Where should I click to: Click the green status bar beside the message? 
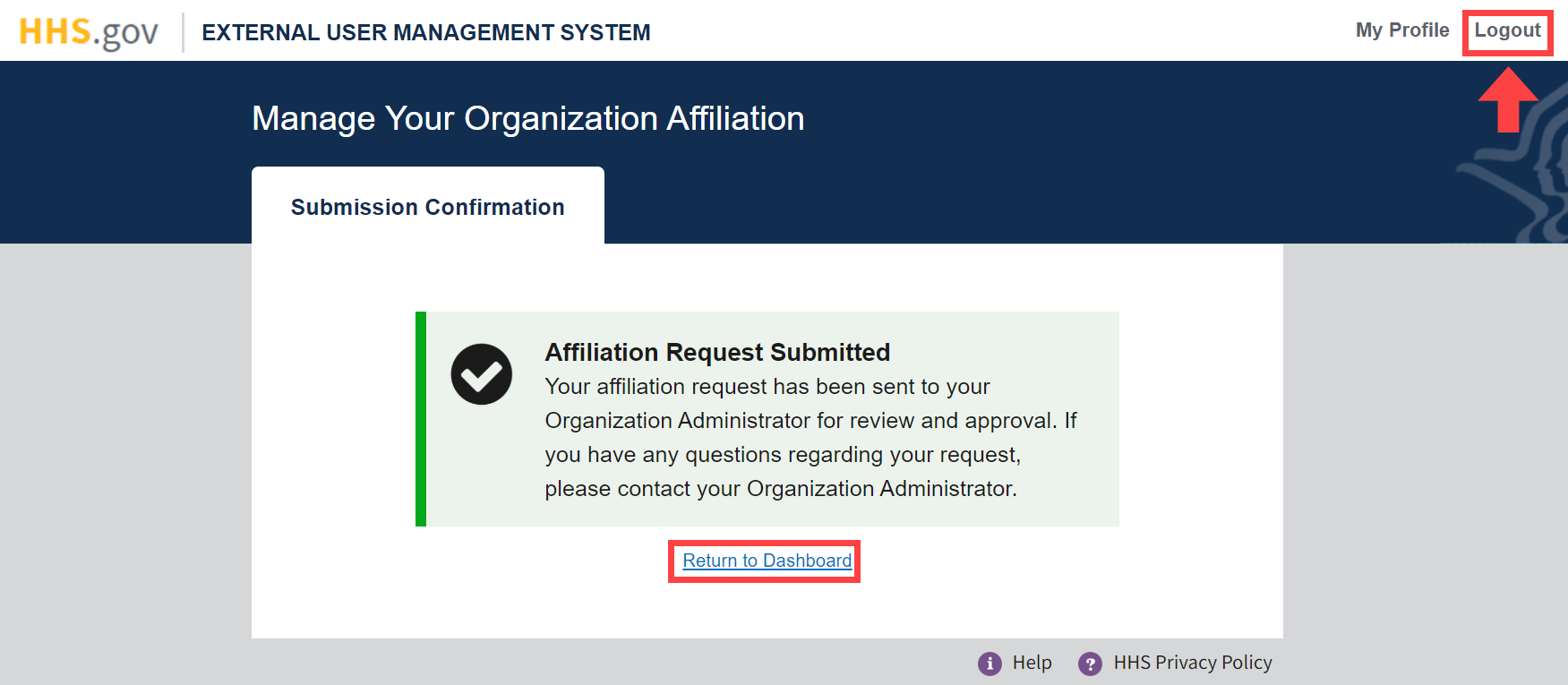tap(422, 418)
